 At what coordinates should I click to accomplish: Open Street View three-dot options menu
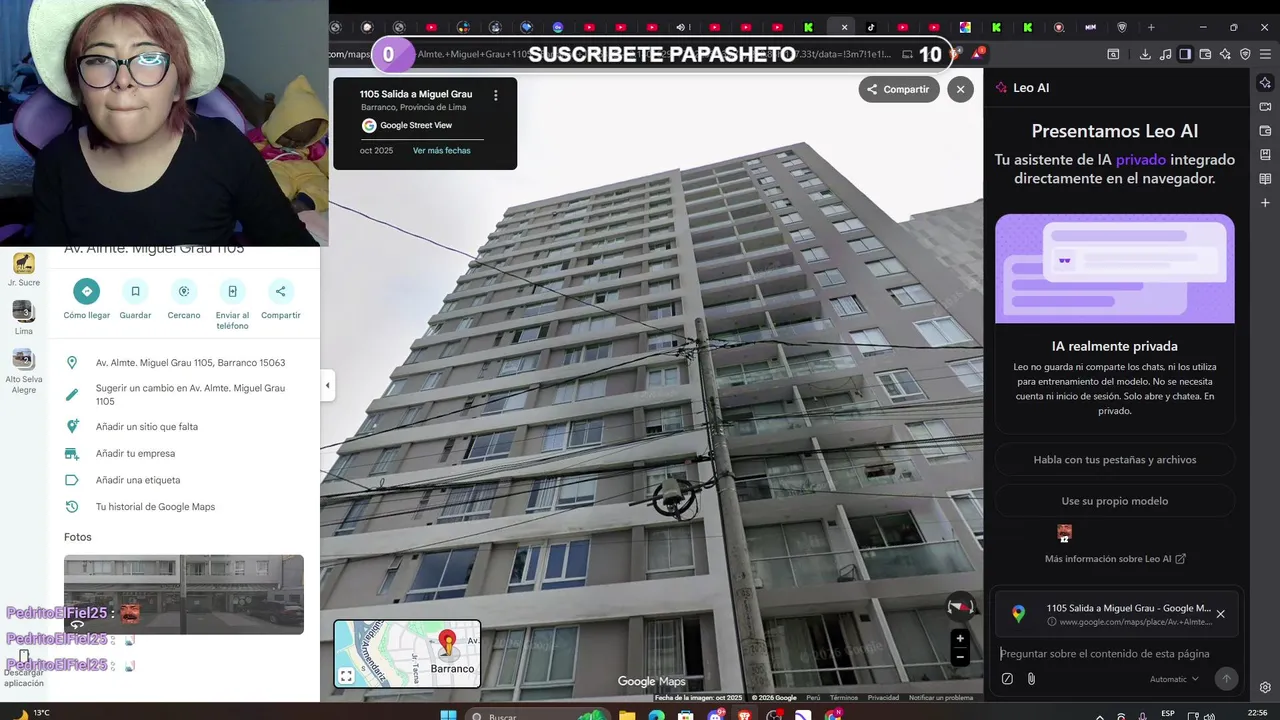point(496,95)
